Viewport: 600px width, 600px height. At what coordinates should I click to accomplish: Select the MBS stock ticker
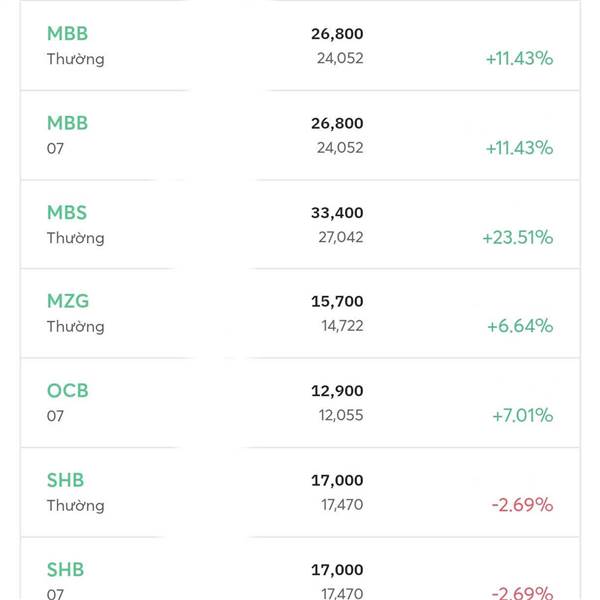67,212
